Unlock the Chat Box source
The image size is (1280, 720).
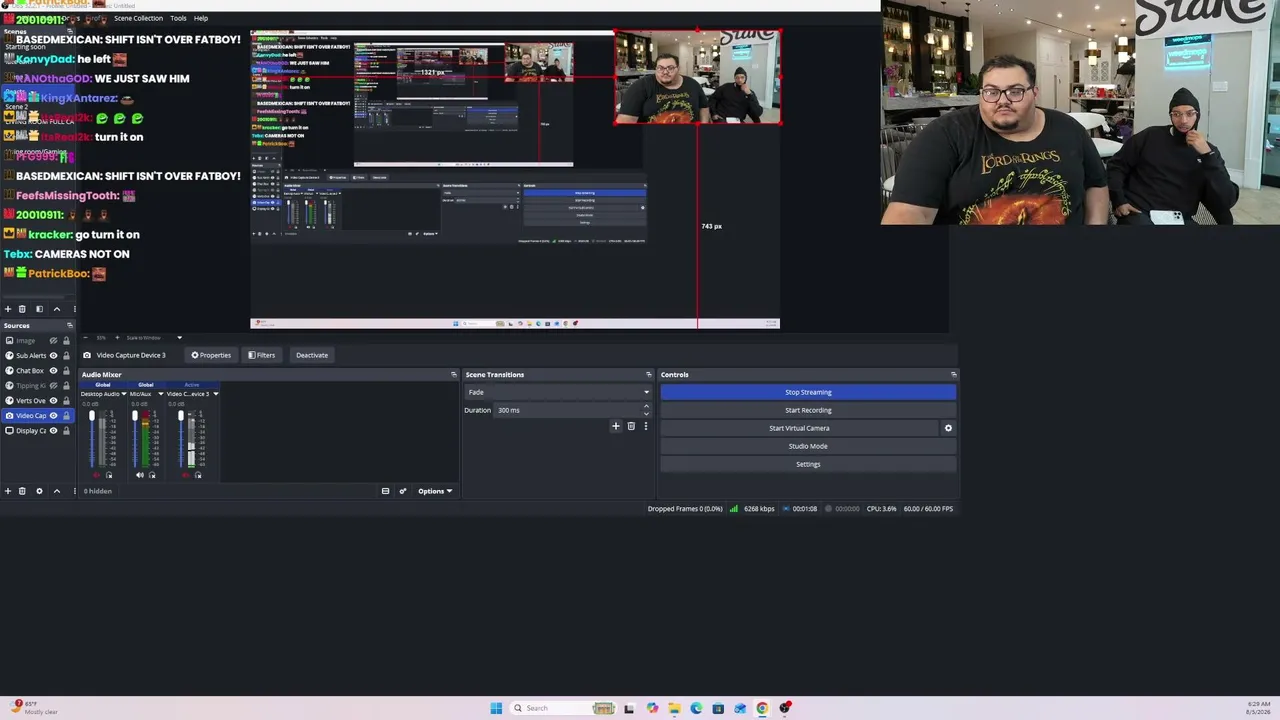[x=66, y=371]
